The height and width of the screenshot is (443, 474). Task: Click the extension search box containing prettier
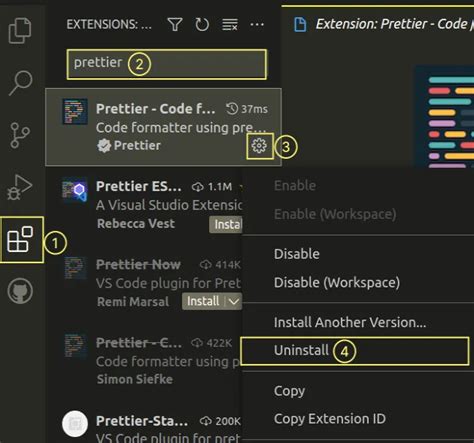tap(167, 64)
